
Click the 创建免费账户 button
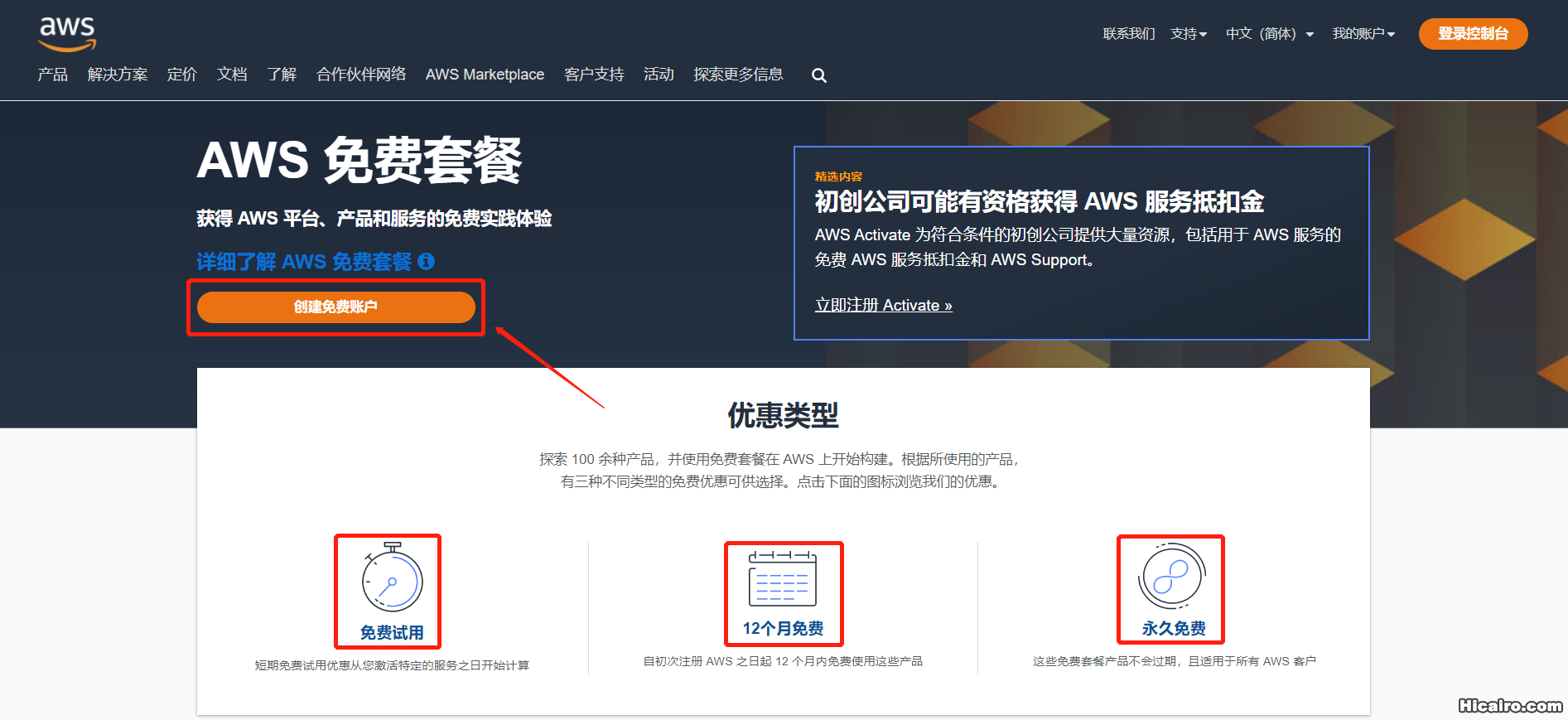(335, 307)
